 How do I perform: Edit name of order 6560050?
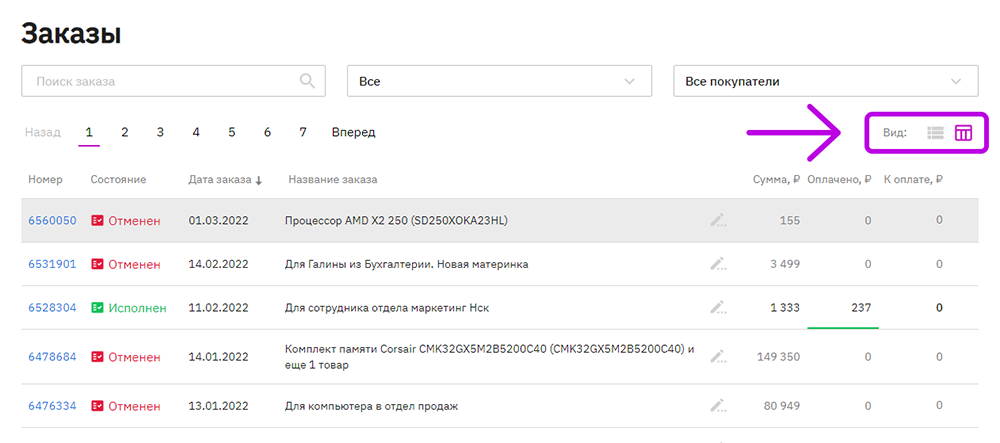tap(718, 221)
